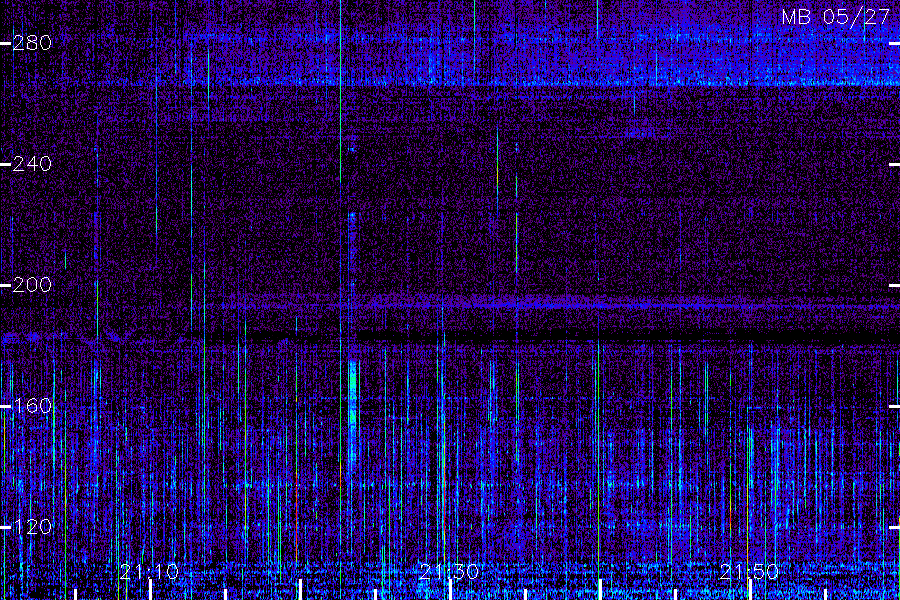Click the 21:50 time axis label
Screen dimensions: 900x600
pos(750,572)
